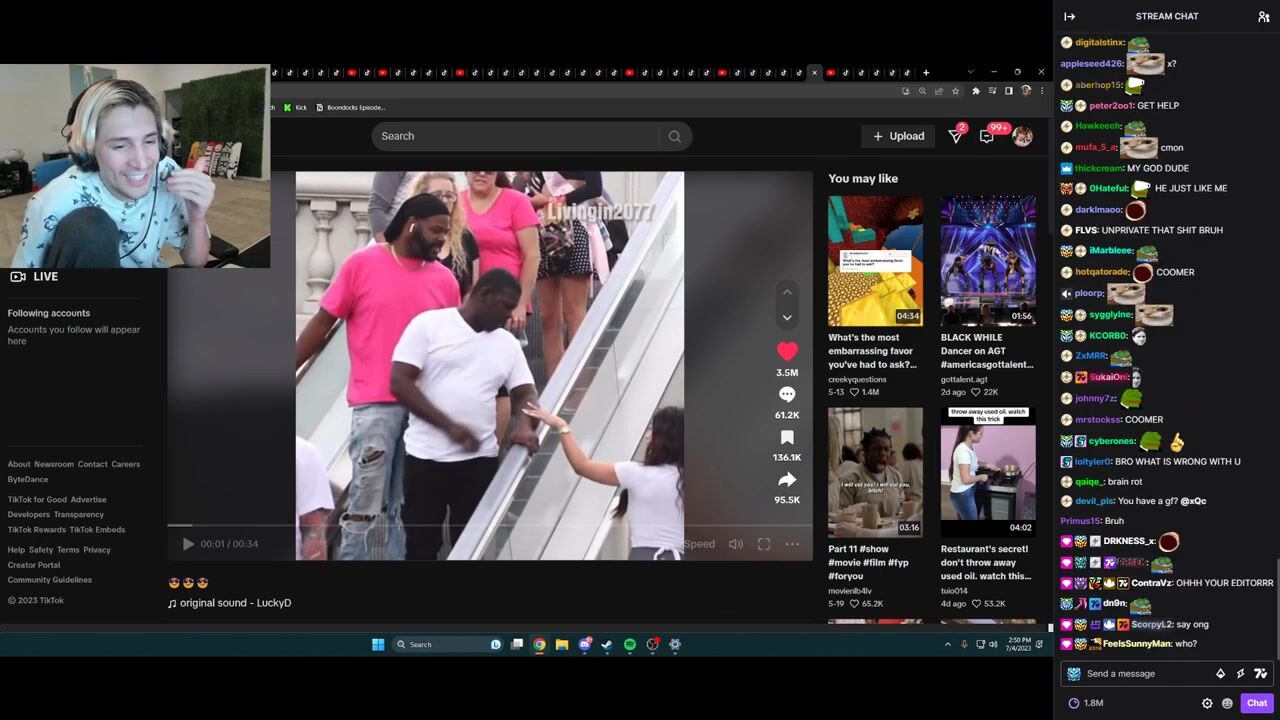This screenshot has width=1280, height=720.
Task: Open Steam from the taskbar
Action: point(606,644)
